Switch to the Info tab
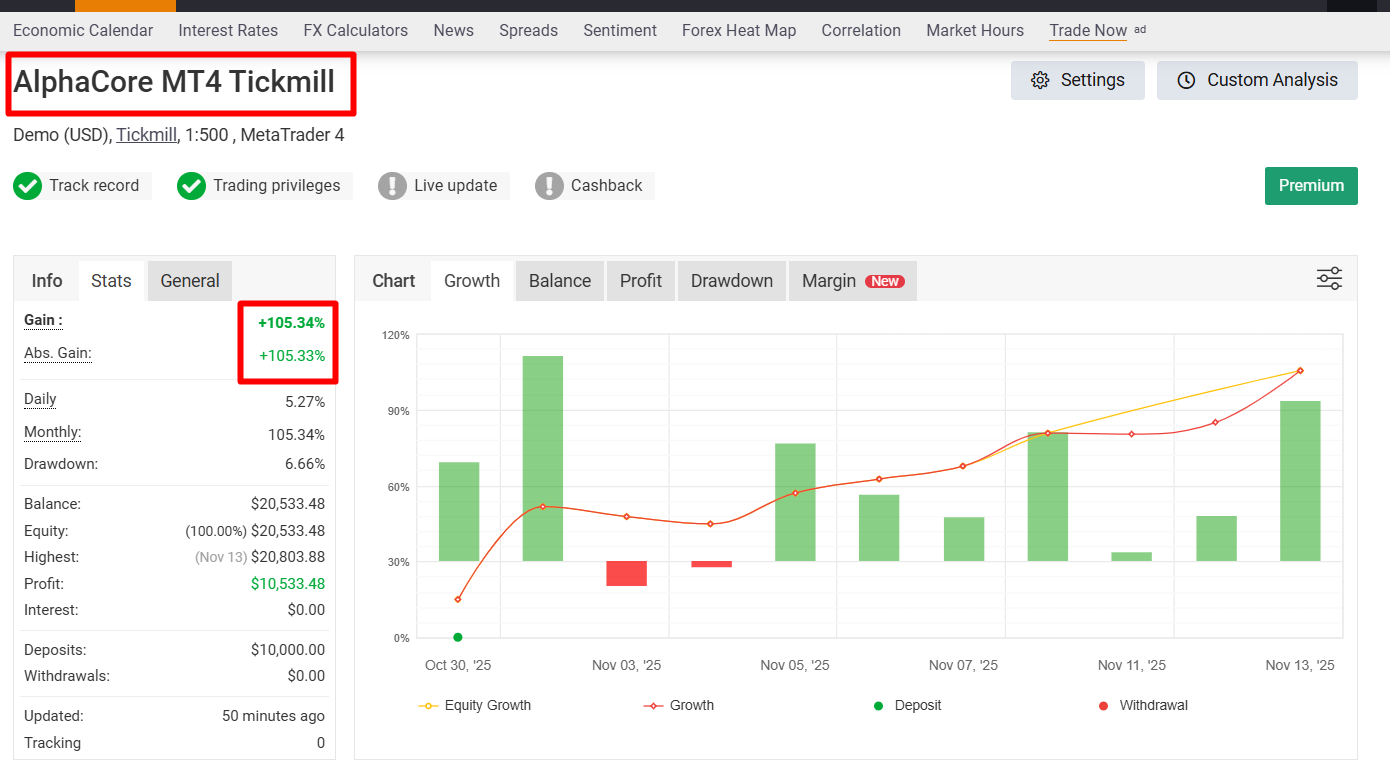This screenshot has width=1390, height=778. (x=47, y=281)
